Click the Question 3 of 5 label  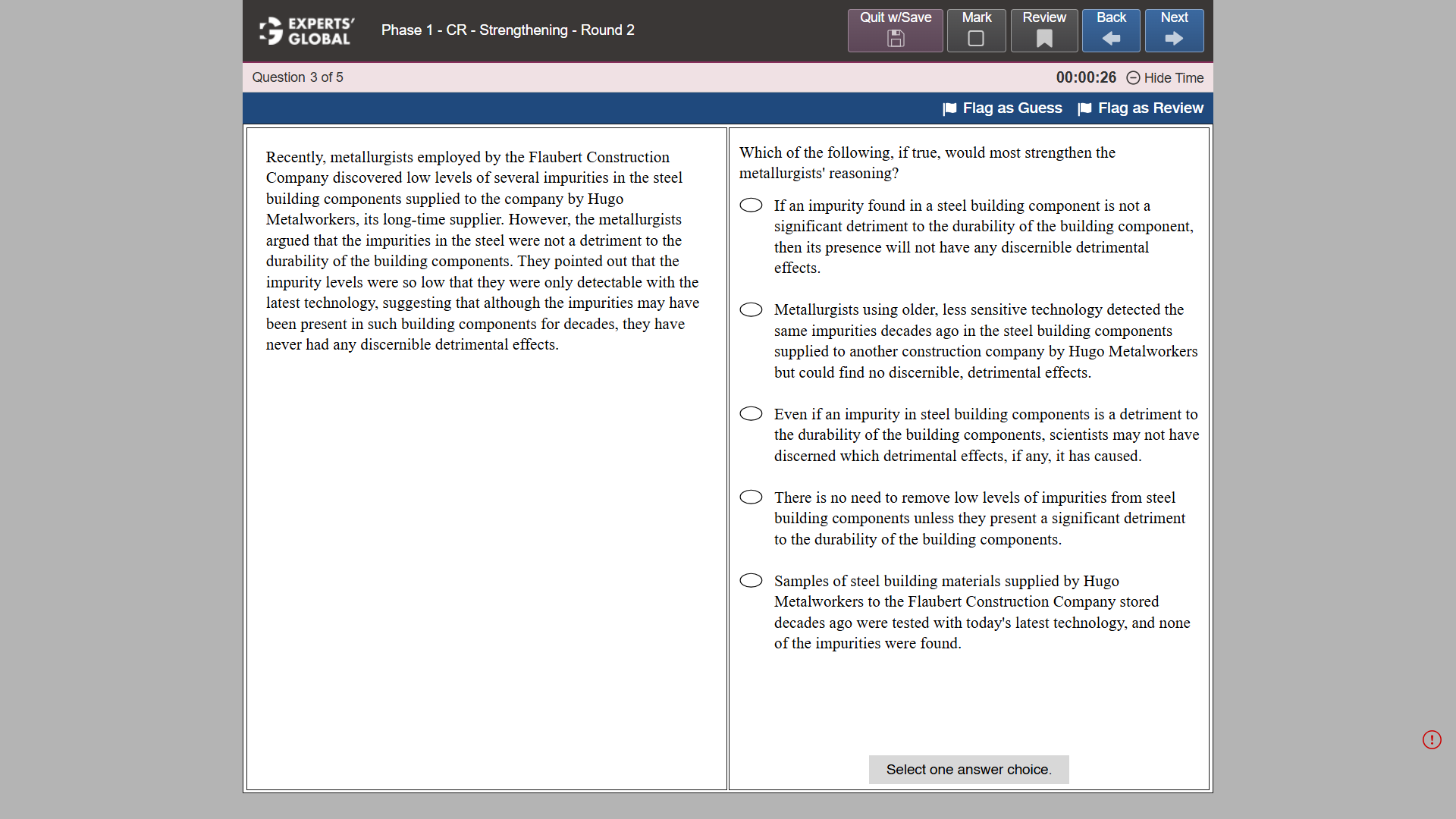(x=297, y=77)
